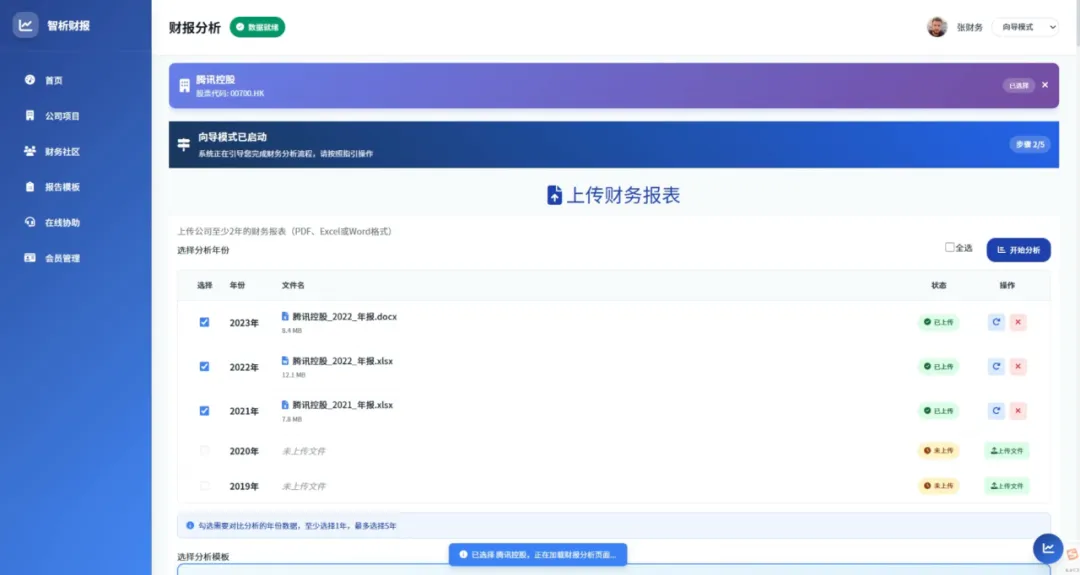Click file name 腾讯控股_2022_年报.docx

pos(344,317)
